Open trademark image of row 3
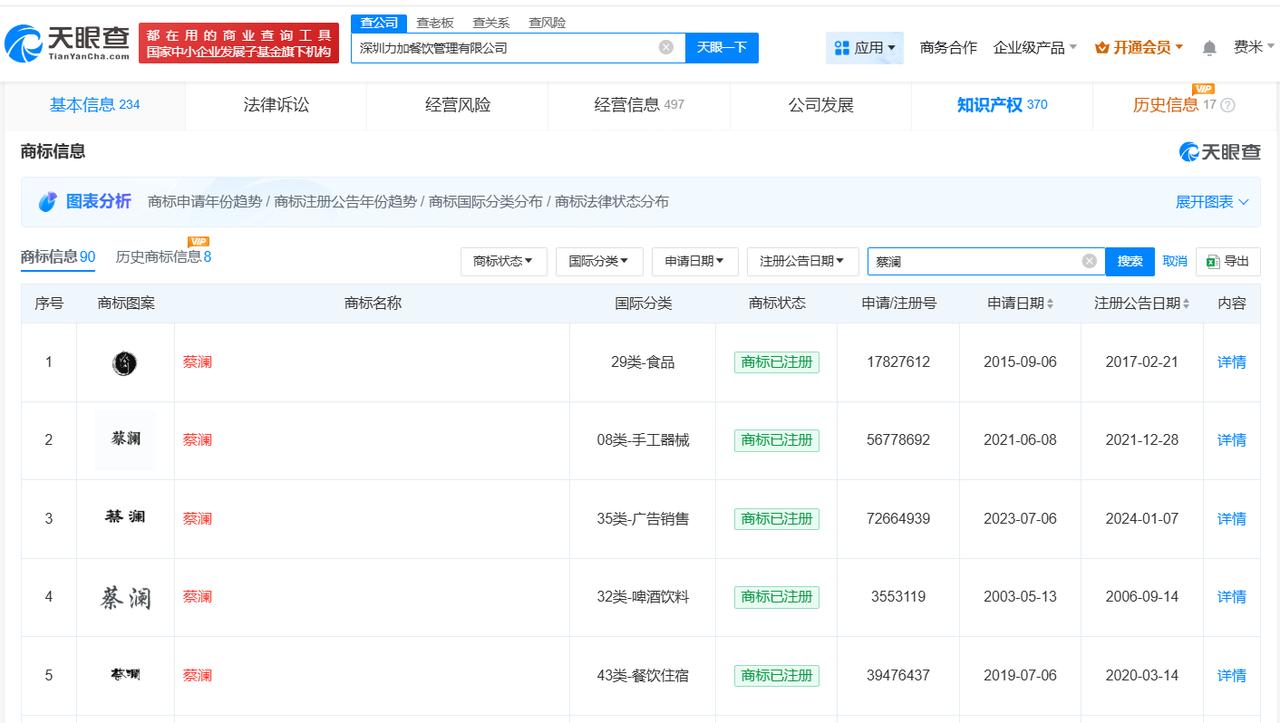This screenshot has height=723, width=1280. click(x=125, y=518)
